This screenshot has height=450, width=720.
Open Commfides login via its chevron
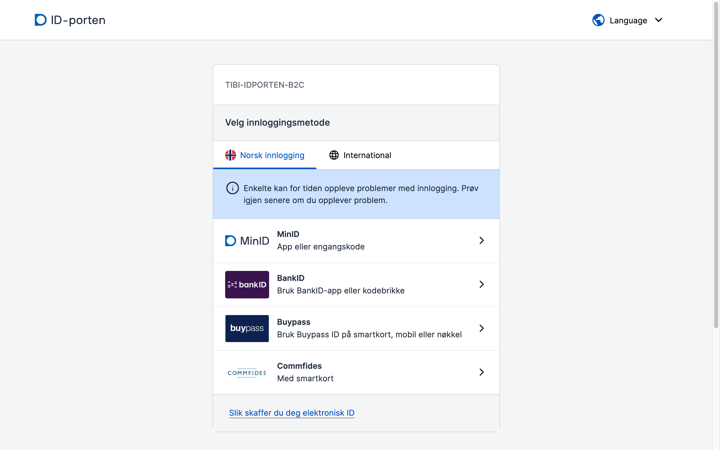481,372
